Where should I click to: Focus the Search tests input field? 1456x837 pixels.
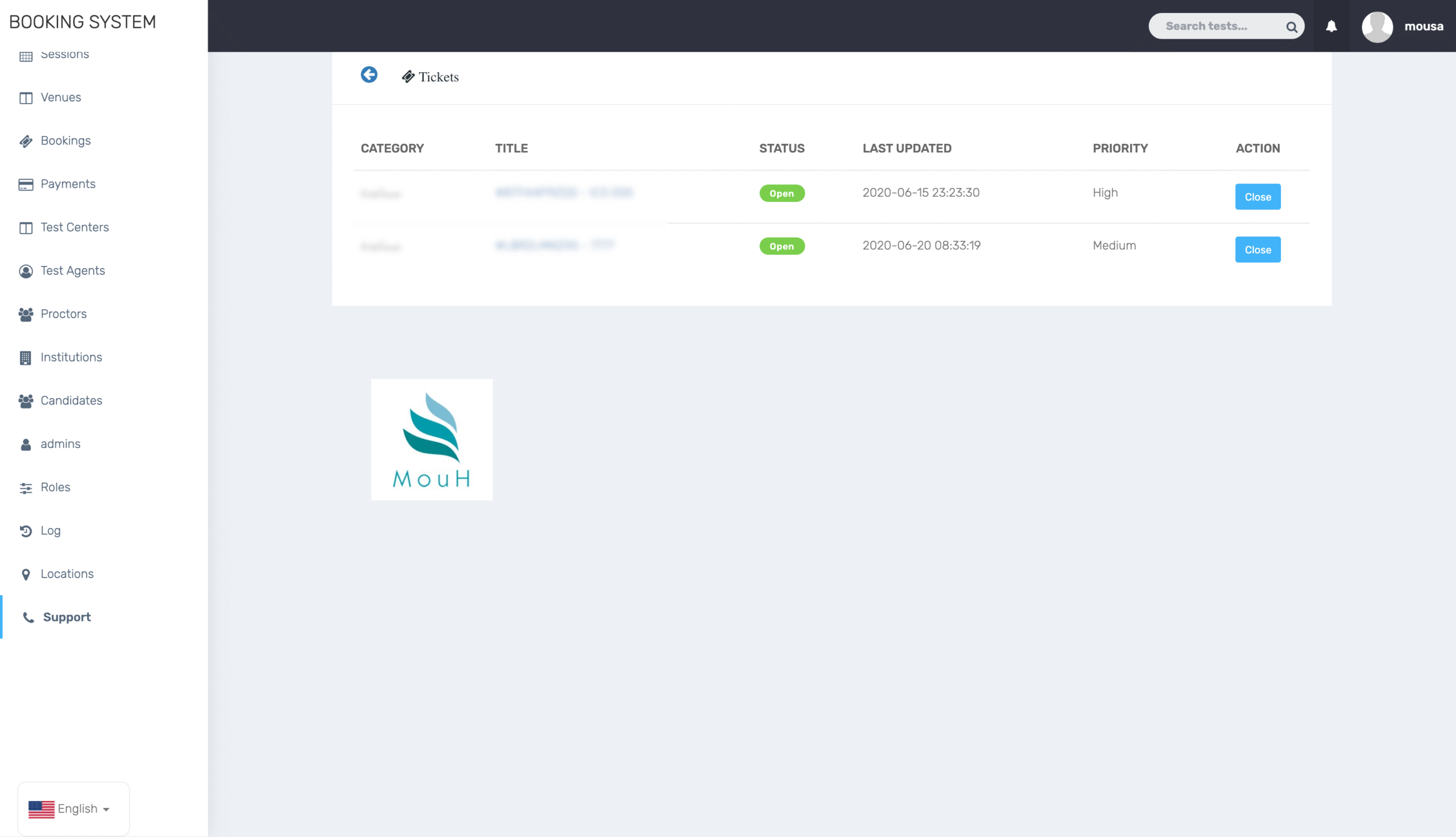[1218, 27]
